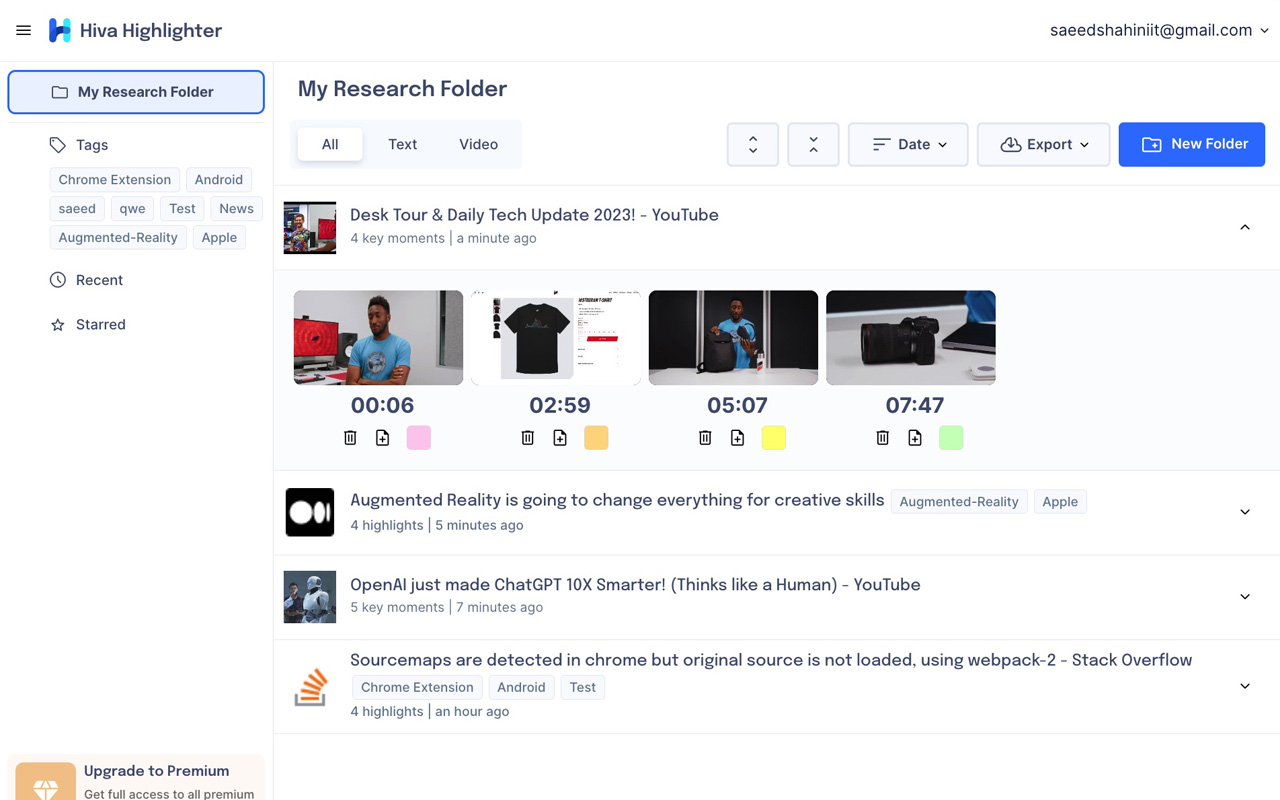Viewport: 1280px width, 800px height.
Task: Change the pink color of 00:06 moment
Action: tap(419, 437)
